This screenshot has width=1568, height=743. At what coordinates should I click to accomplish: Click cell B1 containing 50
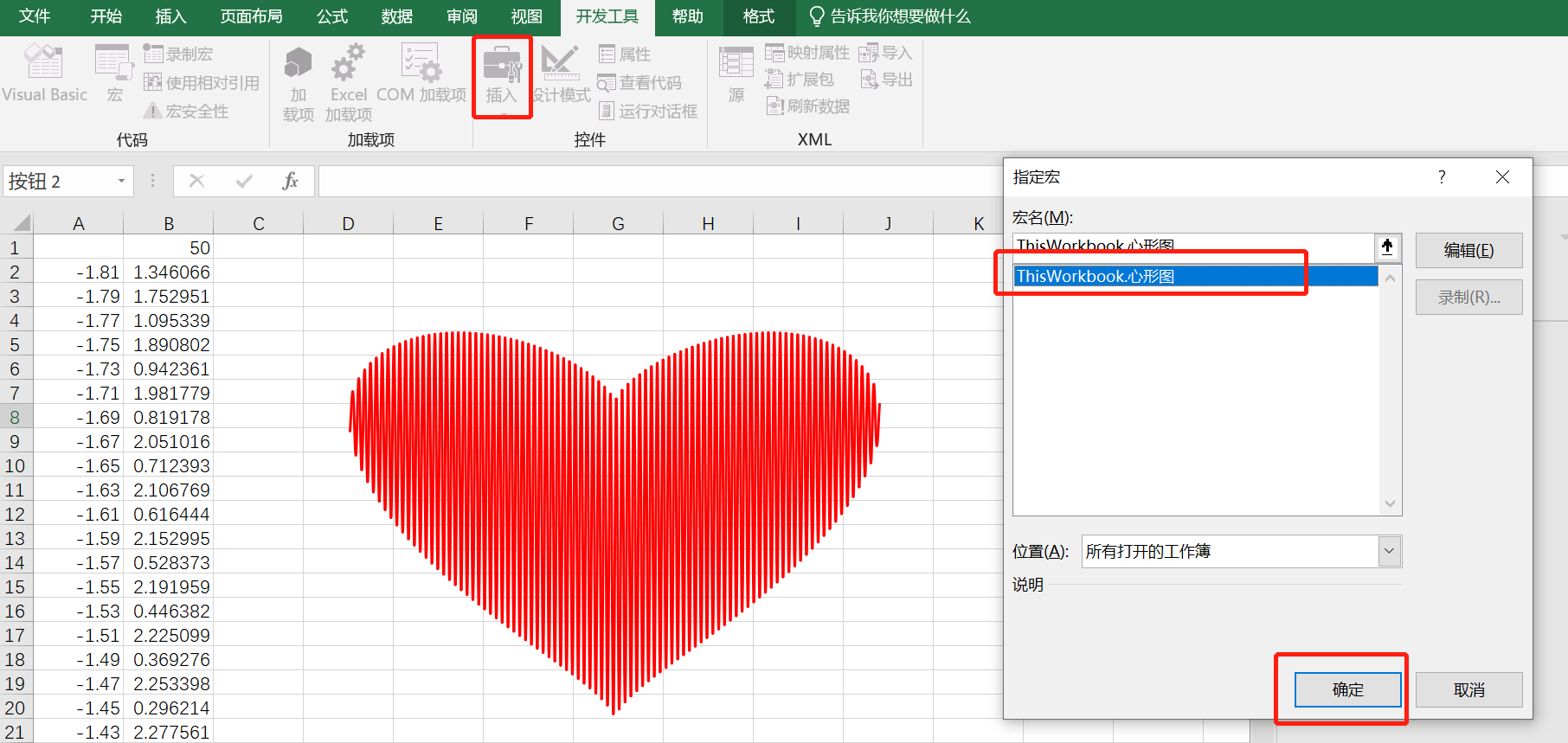pos(169,247)
